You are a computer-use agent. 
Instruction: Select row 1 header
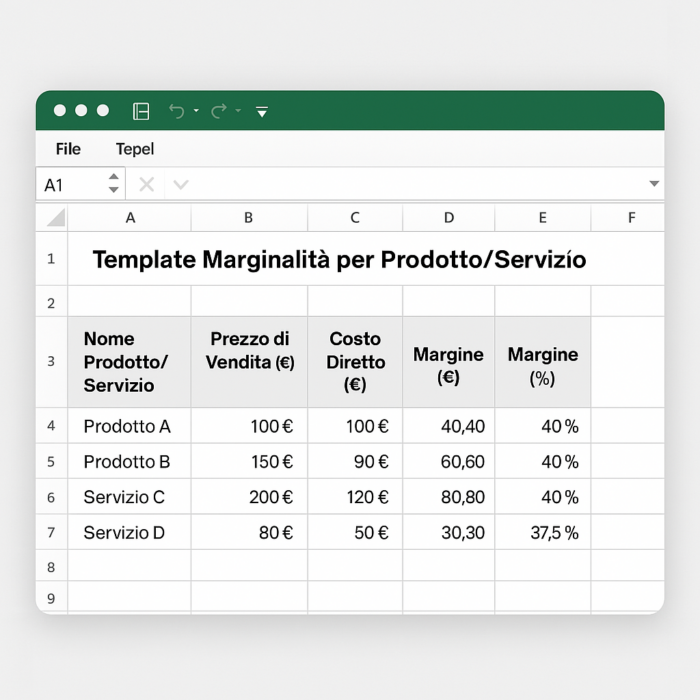[51, 258]
